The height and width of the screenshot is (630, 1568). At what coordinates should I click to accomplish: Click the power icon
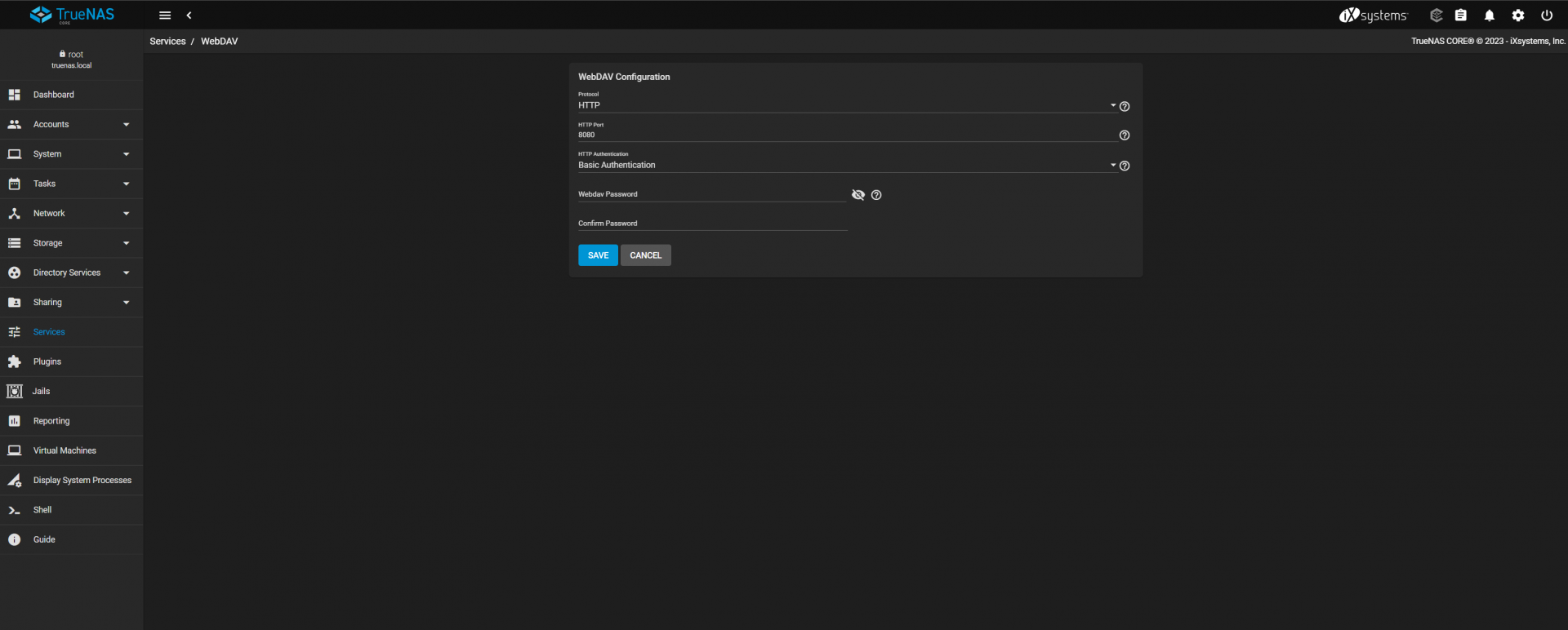1547,16
